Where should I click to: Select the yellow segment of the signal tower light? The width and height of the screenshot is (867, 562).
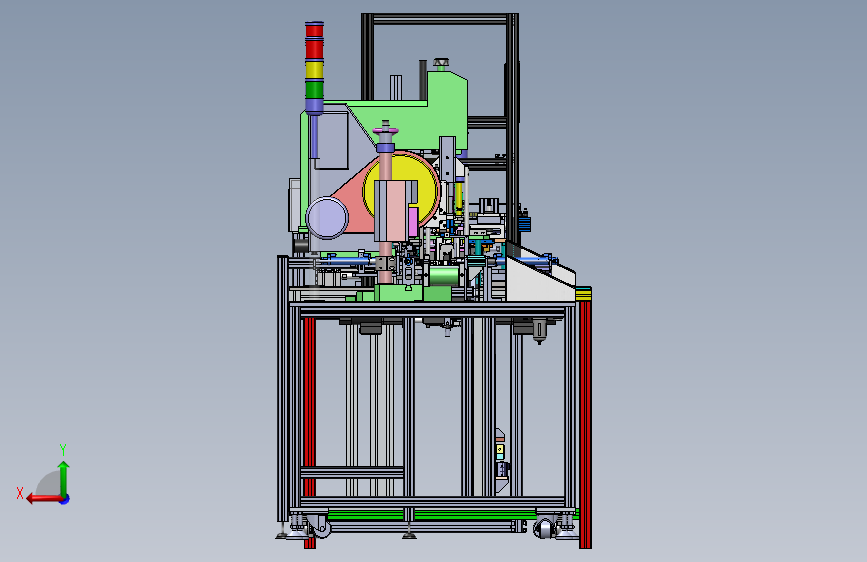[x=314, y=70]
